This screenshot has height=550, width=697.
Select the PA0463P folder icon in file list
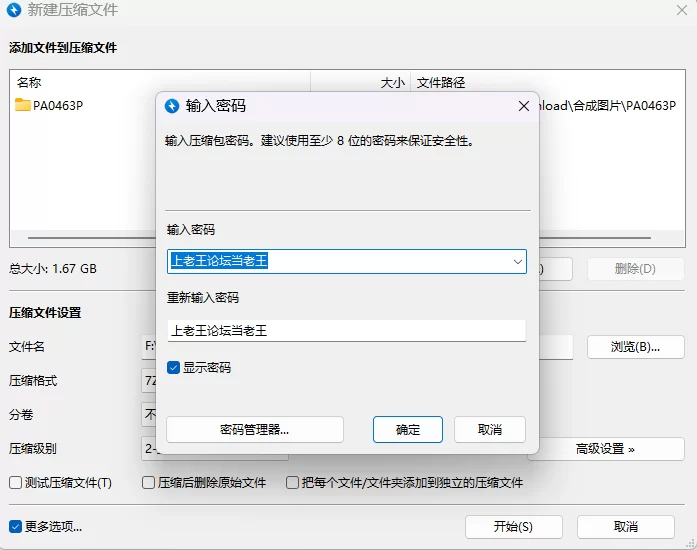click(x=22, y=105)
